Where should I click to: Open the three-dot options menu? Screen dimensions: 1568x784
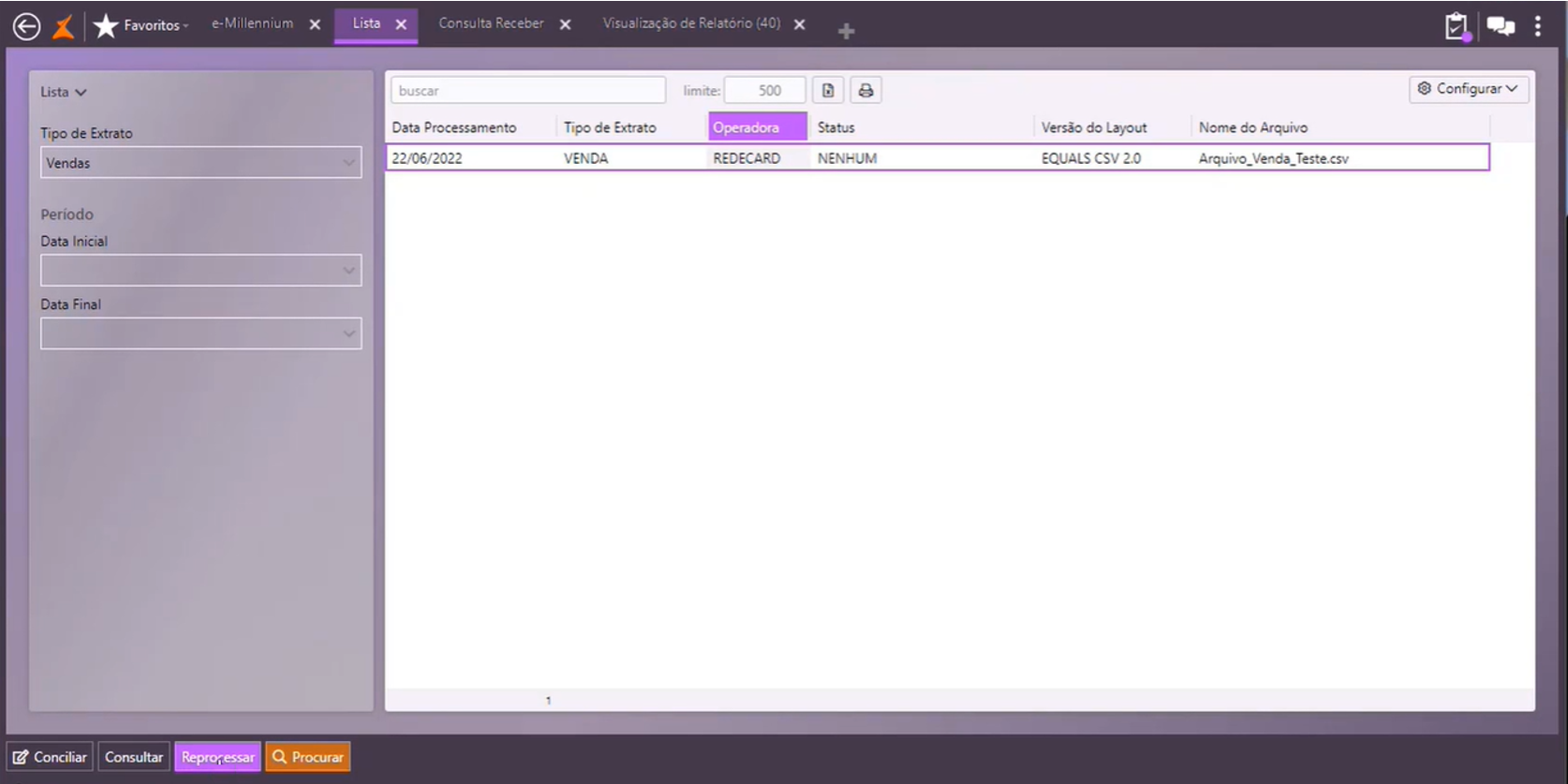click(1538, 26)
